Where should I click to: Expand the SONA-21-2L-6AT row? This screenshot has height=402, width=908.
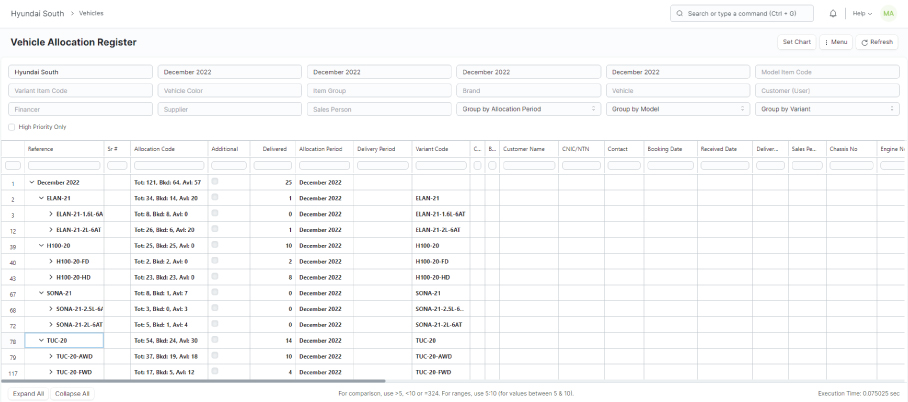51,324
